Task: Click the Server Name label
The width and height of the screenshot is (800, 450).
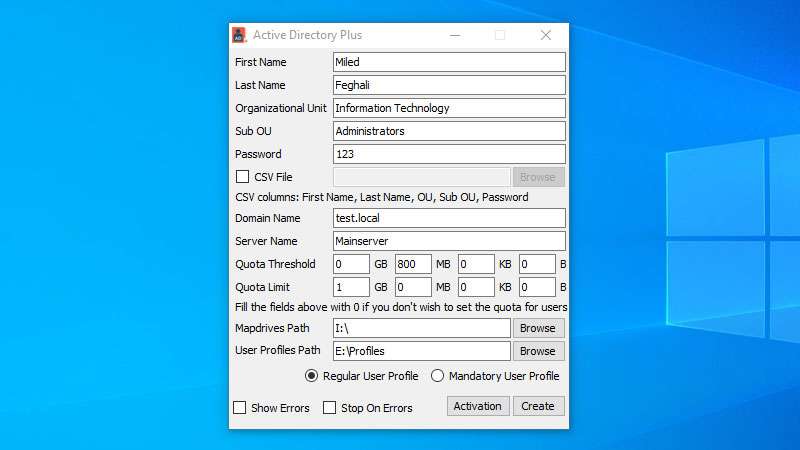Action: pyautogui.click(x=266, y=241)
